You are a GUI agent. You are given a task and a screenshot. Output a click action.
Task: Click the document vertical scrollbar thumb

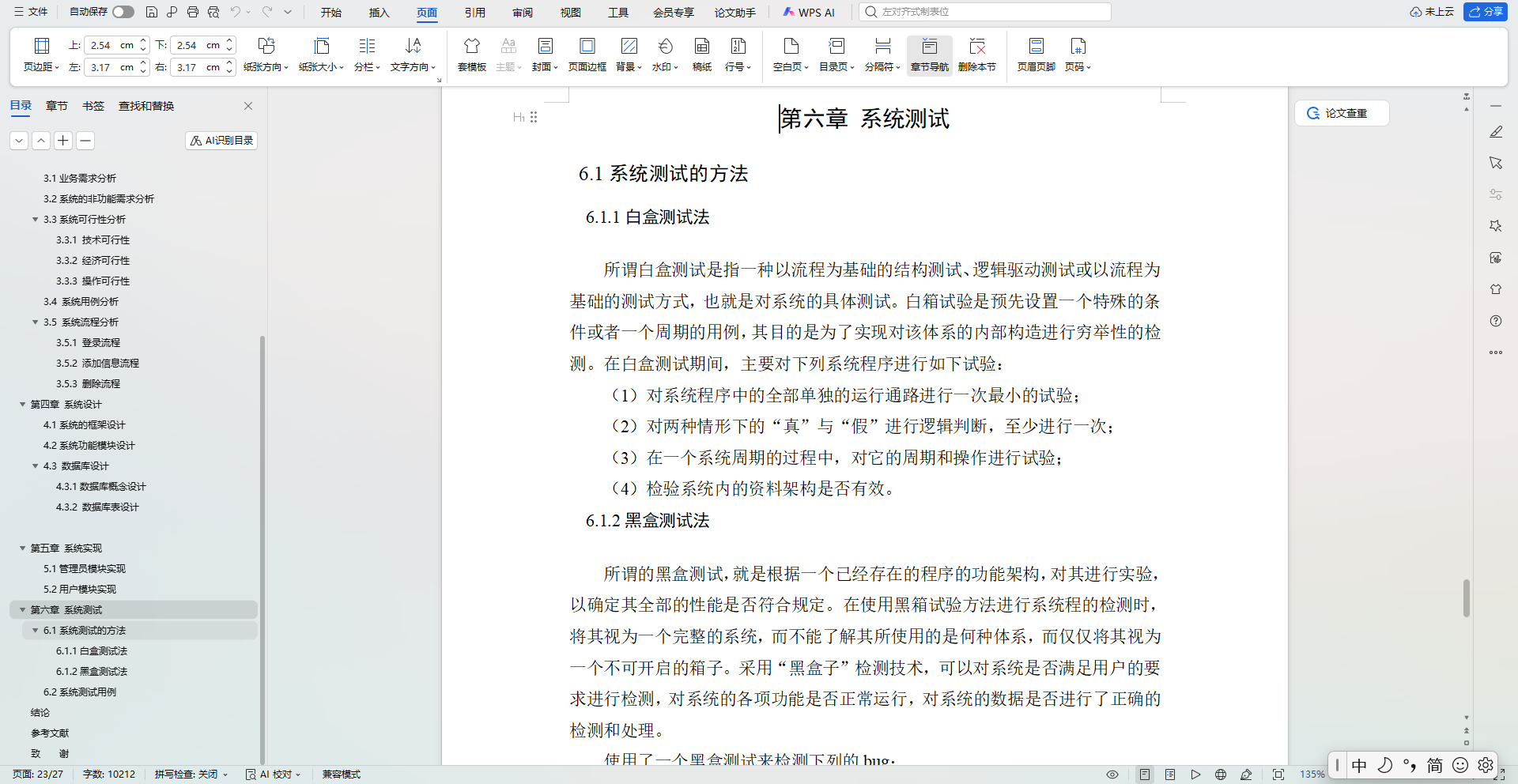point(1467,598)
